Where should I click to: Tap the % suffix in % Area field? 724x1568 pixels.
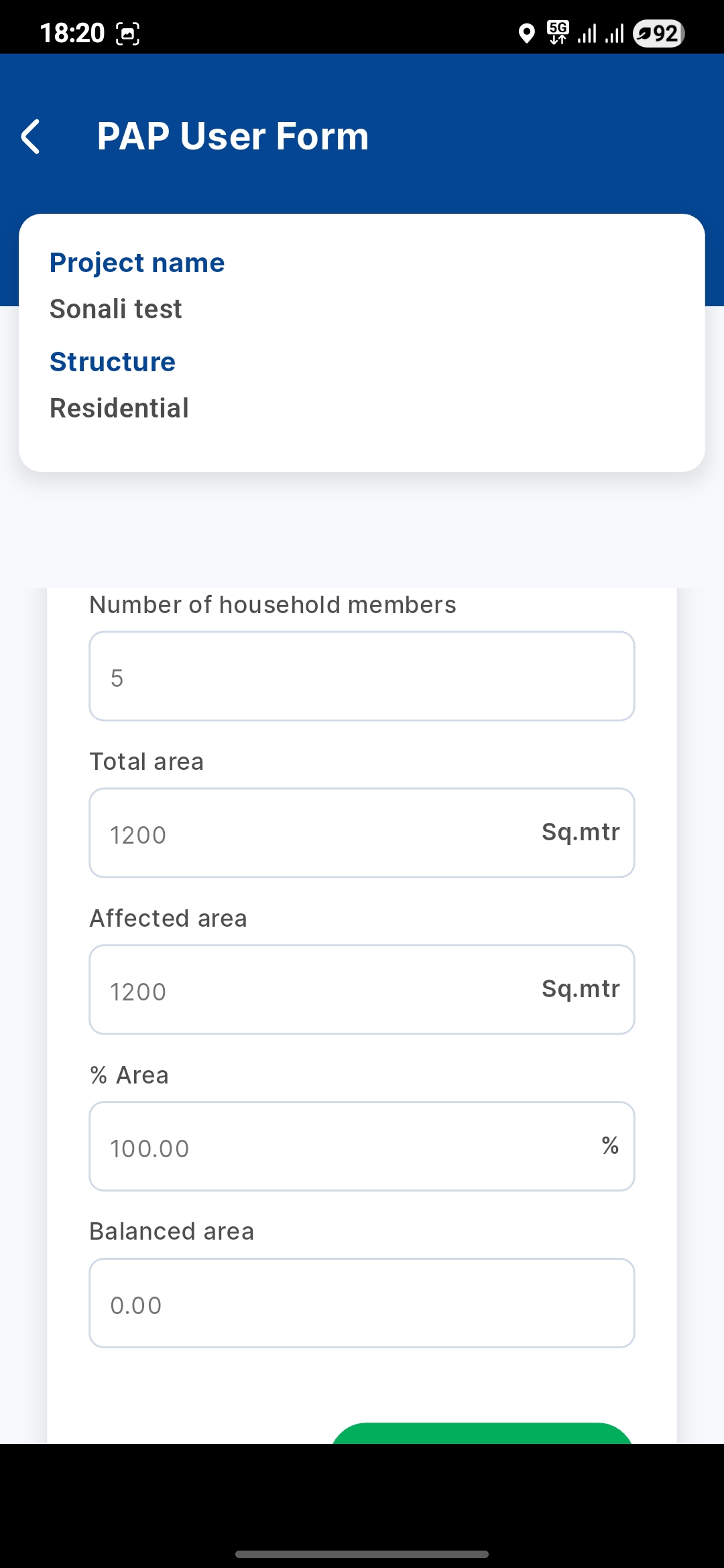click(610, 1146)
